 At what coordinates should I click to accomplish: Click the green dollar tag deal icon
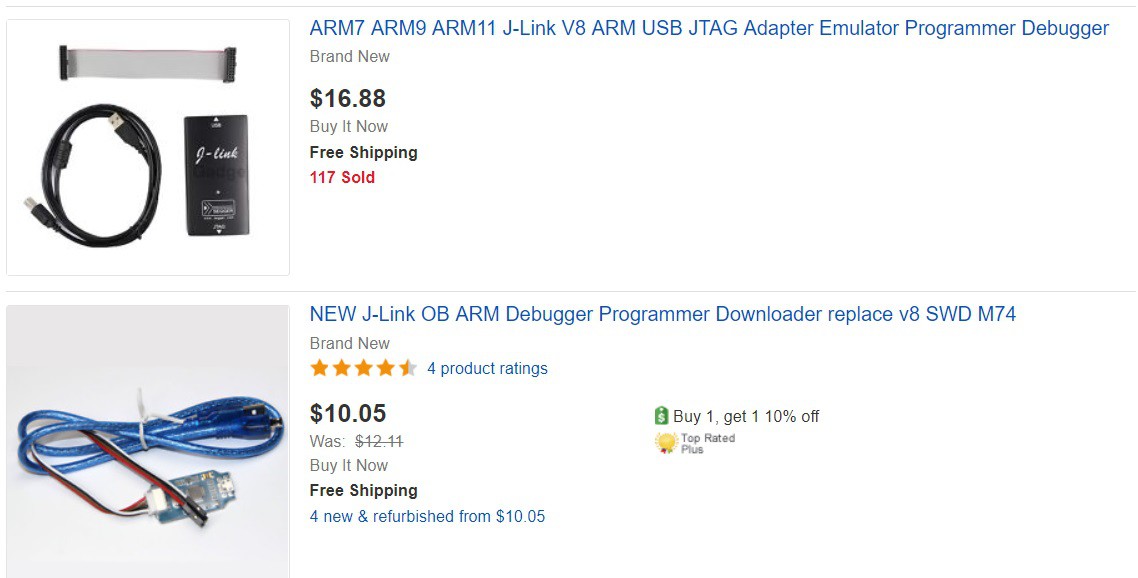click(x=660, y=416)
